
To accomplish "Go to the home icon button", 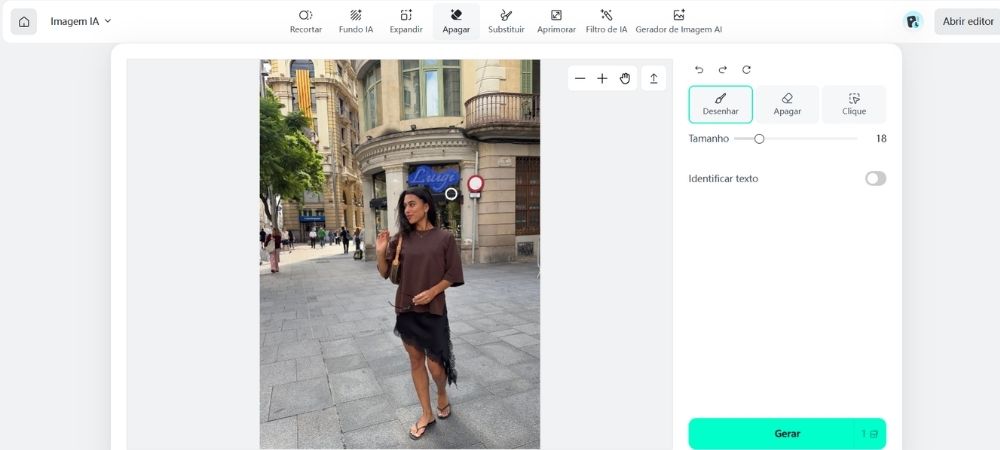I will click(24, 22).
